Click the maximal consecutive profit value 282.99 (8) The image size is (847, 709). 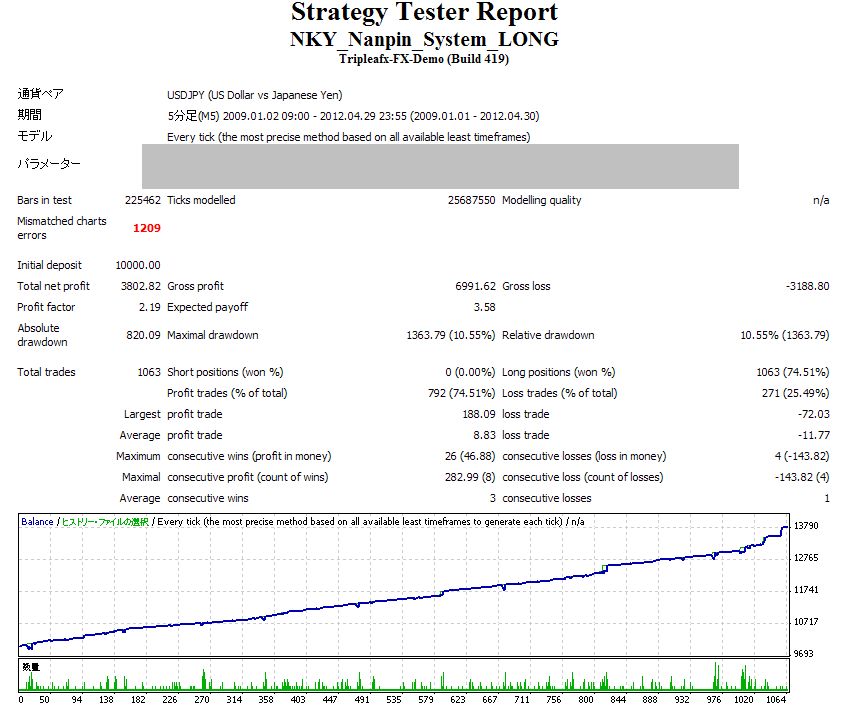pos(470,478)
